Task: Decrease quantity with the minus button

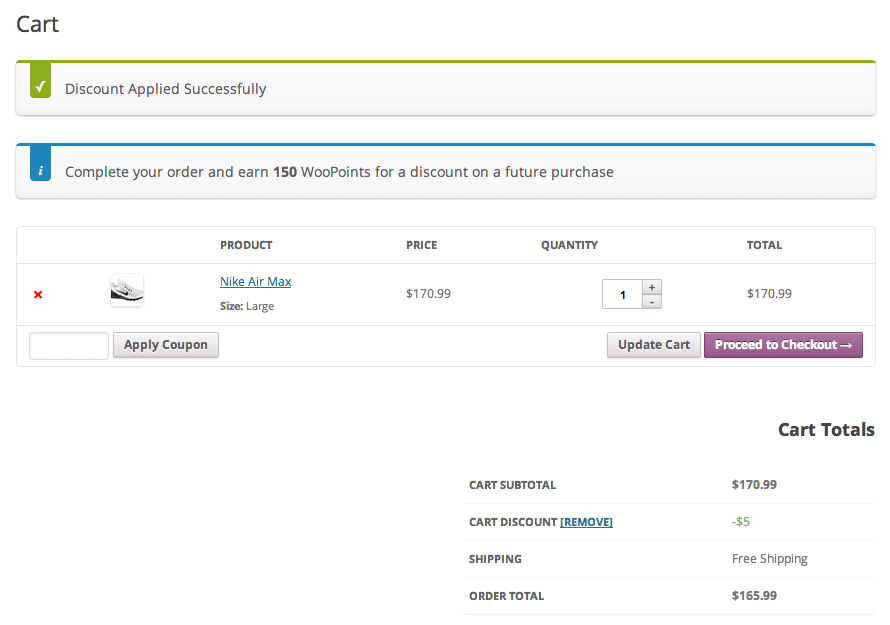Action: pyautogui.click(x=652, y=302)
